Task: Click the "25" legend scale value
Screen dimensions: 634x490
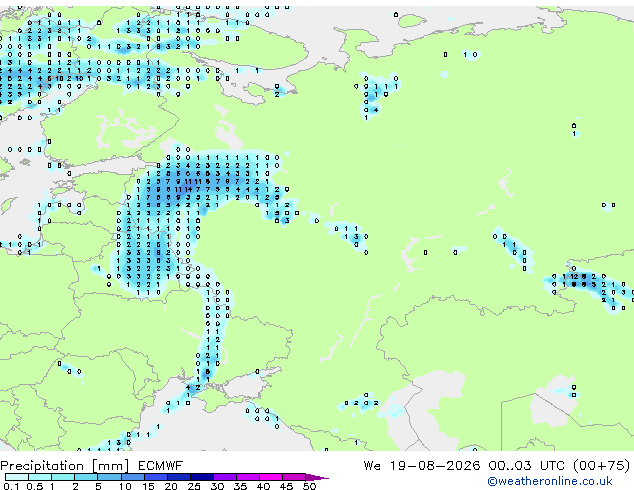Action: tap(194, 486)
